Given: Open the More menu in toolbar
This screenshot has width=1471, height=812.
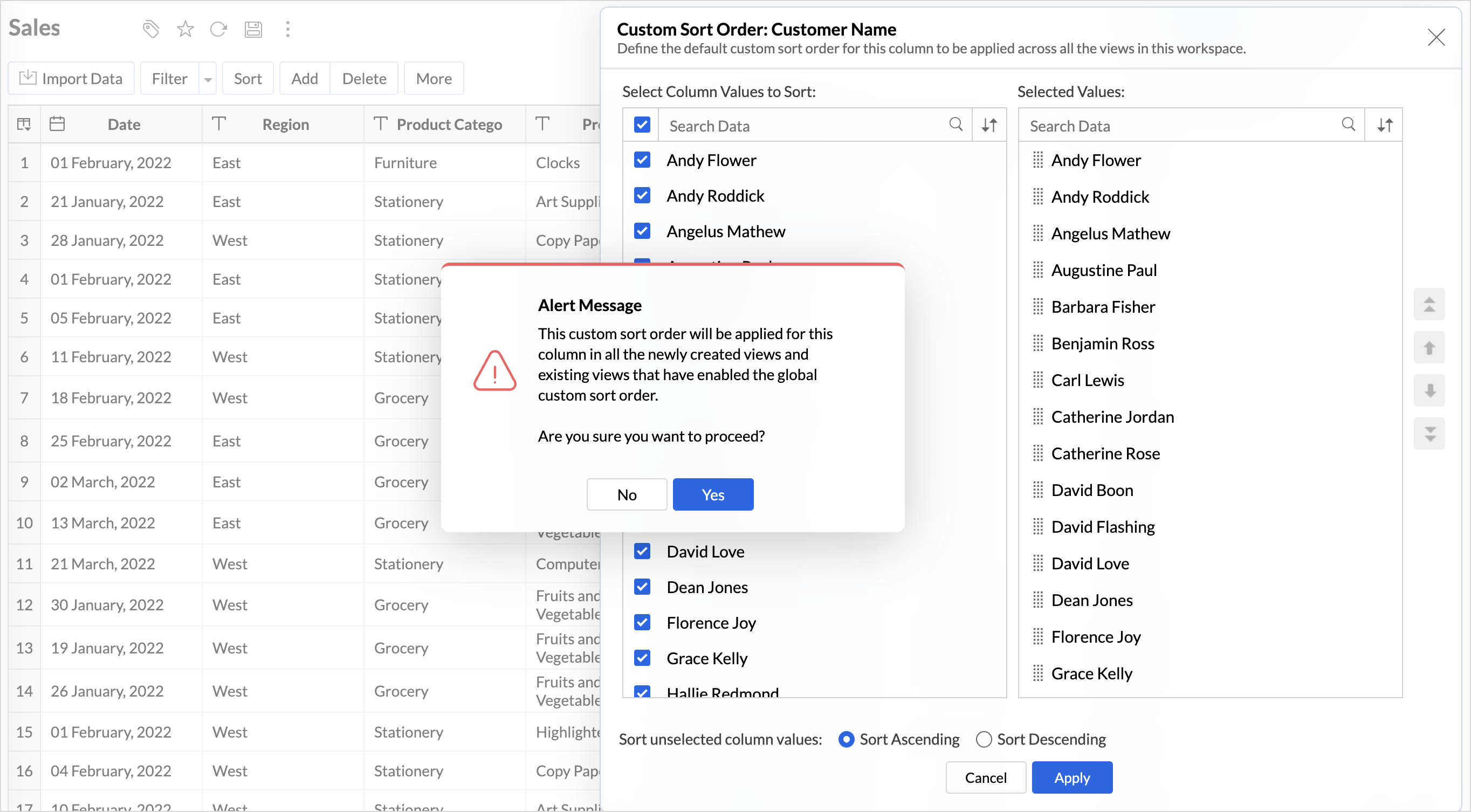Looking at the screenshot, I should click(x=434, y=79).
